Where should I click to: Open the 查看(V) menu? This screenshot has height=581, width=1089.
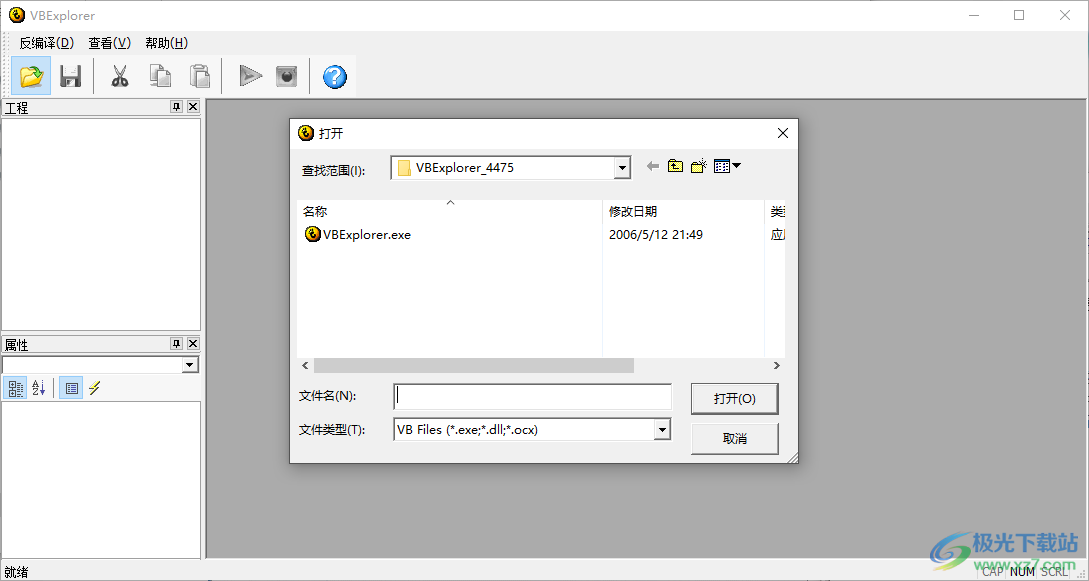pos(110,43)
